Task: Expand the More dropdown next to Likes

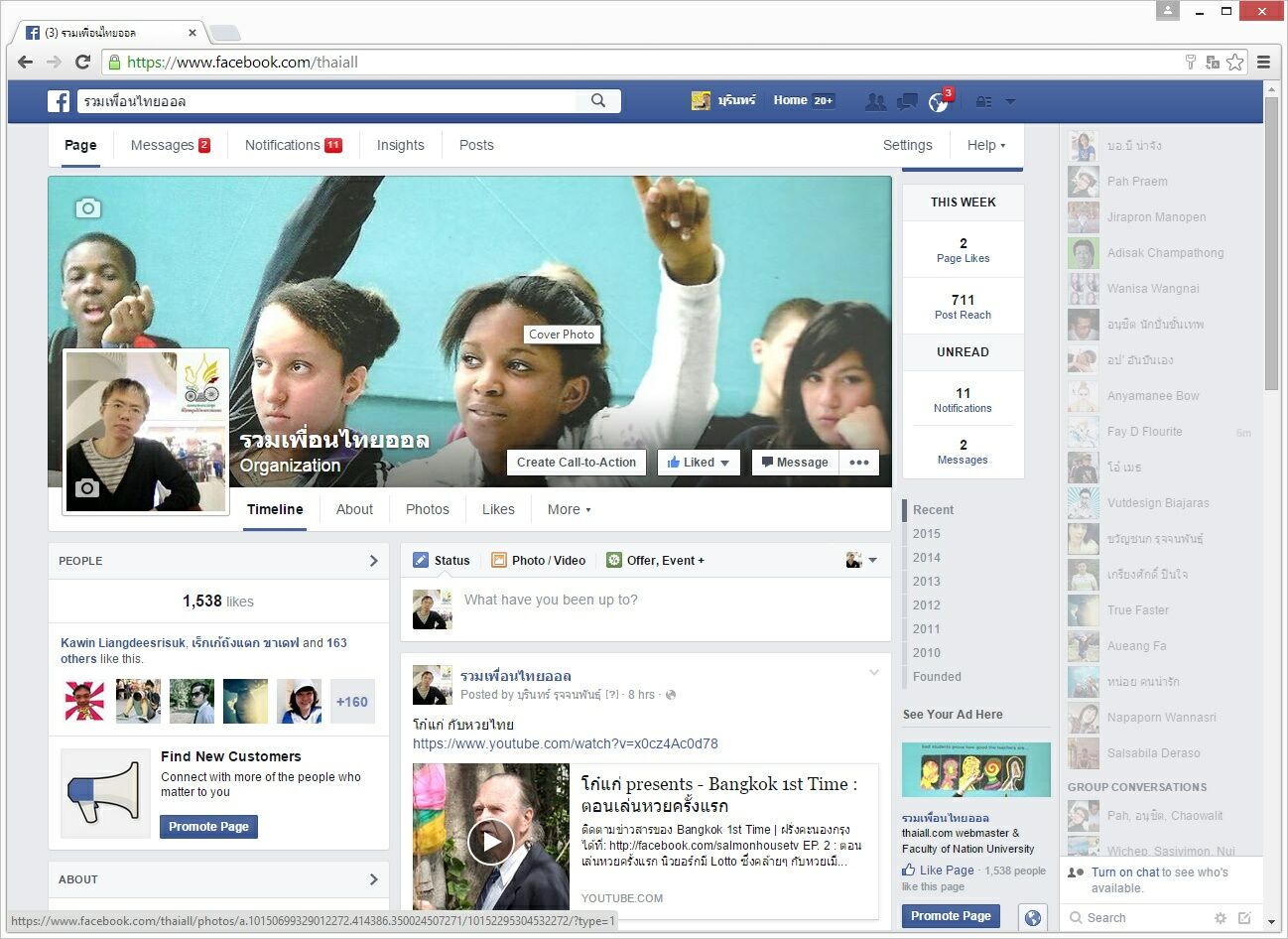Action: [569, 509]
